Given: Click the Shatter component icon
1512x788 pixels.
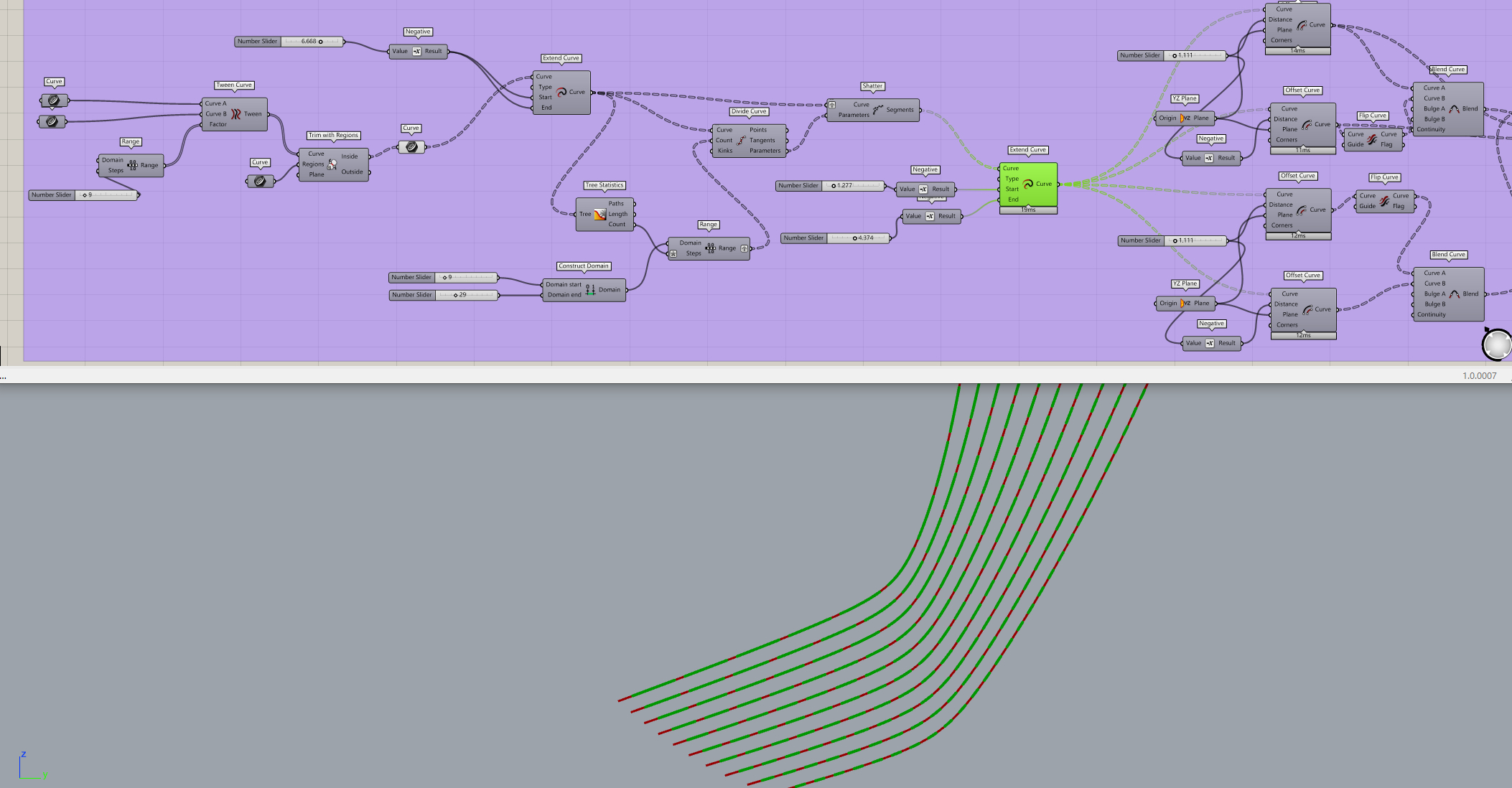Looking at the screenshot, I should pos(878,110).
